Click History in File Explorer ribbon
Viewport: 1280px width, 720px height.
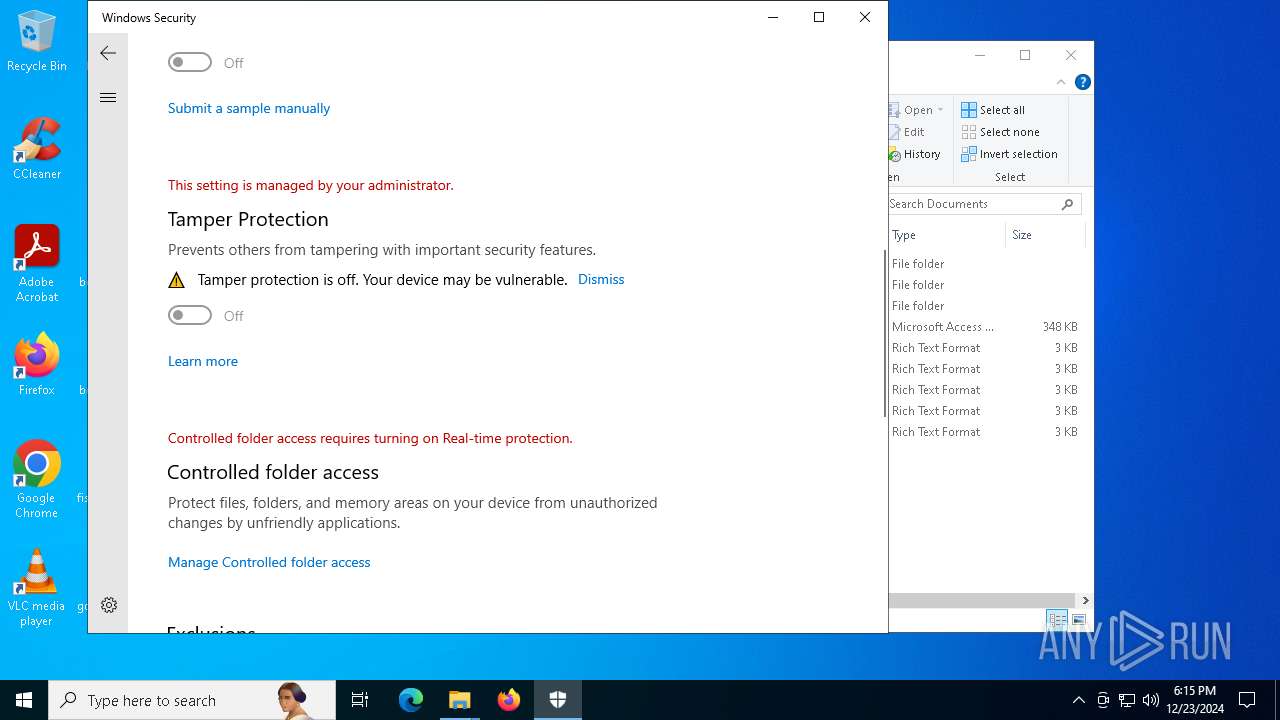(x=915, y=154)
